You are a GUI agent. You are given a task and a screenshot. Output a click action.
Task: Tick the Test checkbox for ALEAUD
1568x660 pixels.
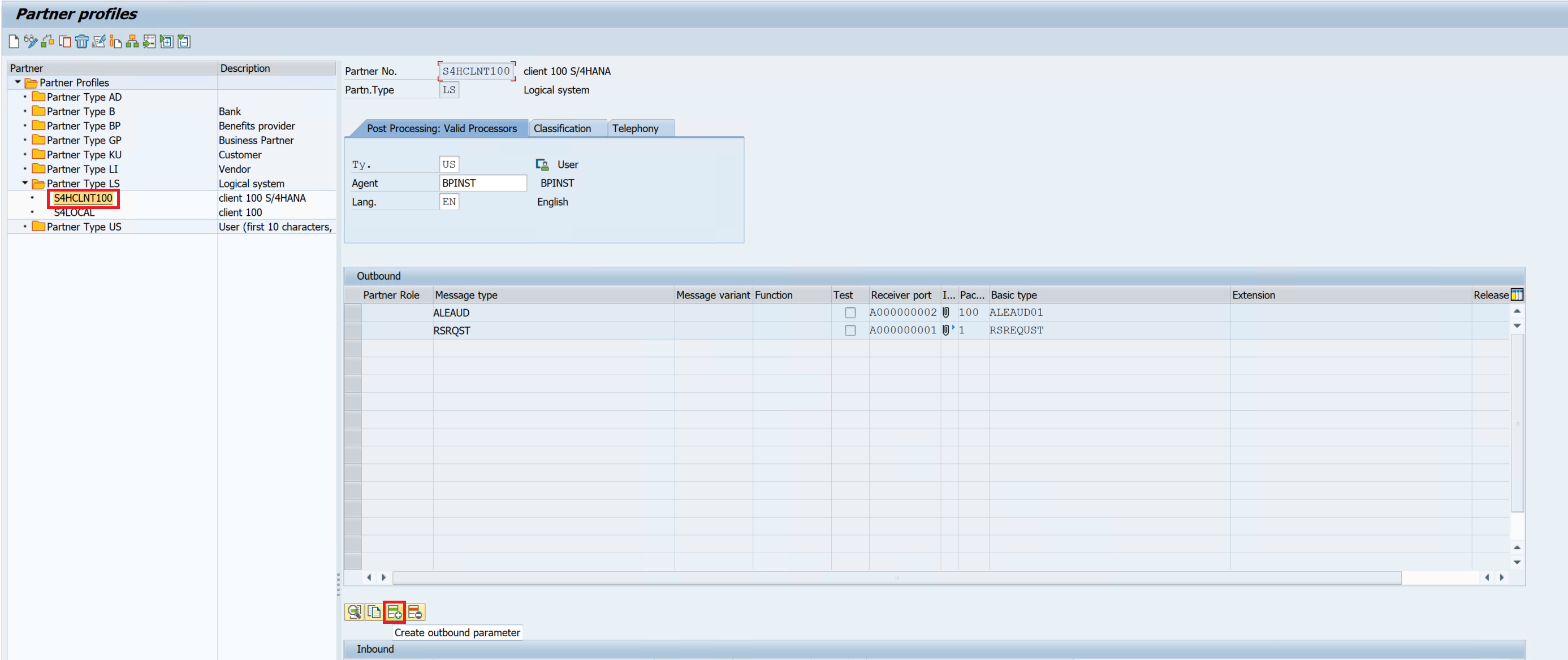[850, 312]
